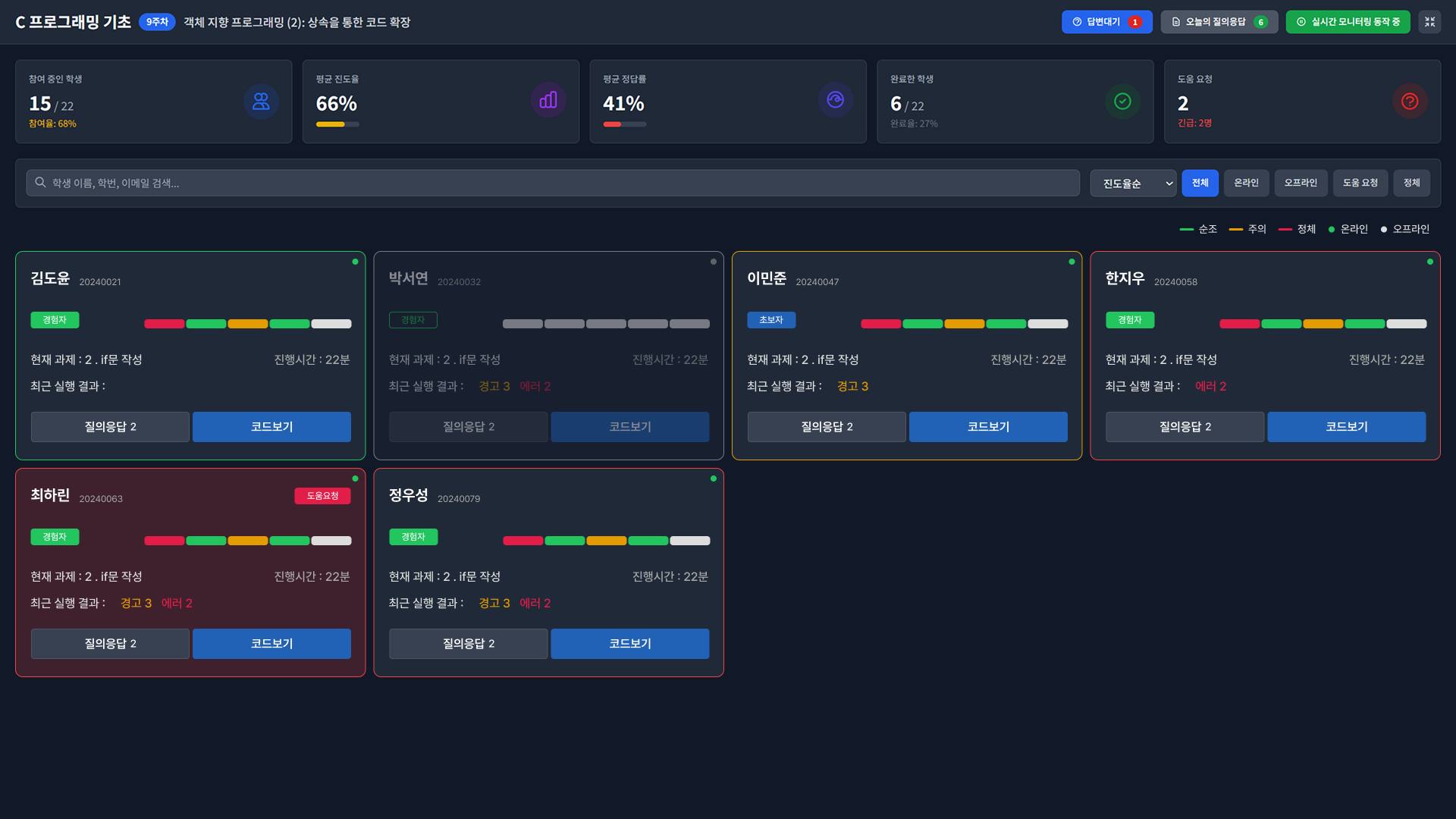The height and width of the screenshot is (819, 1456).
Task: Open the 진도율순 sort dropdown
Action: [x=1133, y=184]
